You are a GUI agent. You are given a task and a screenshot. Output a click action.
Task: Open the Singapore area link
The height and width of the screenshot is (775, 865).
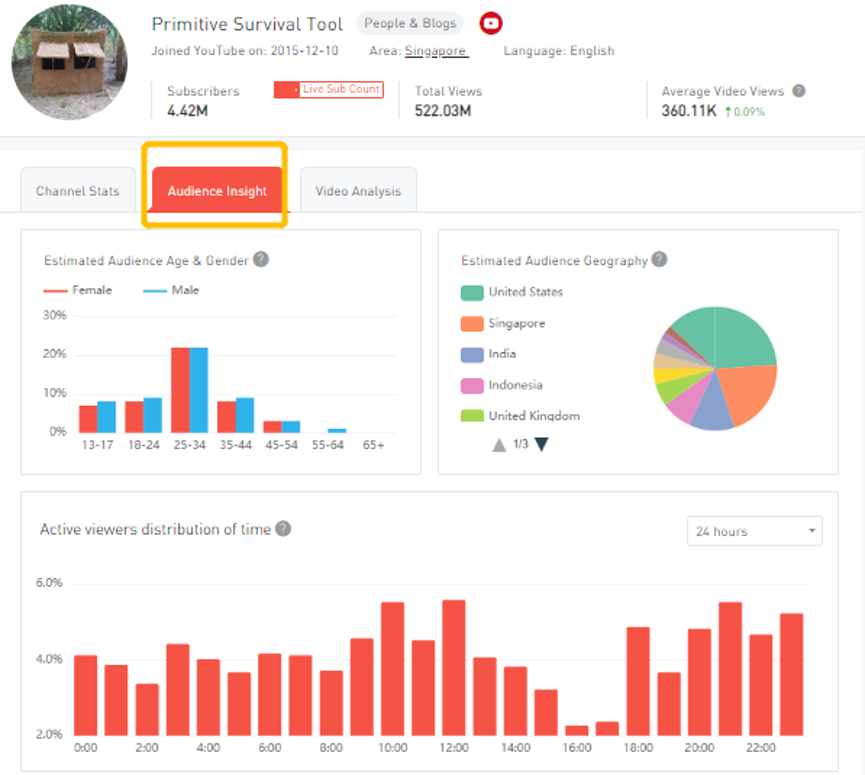point(436,51)
